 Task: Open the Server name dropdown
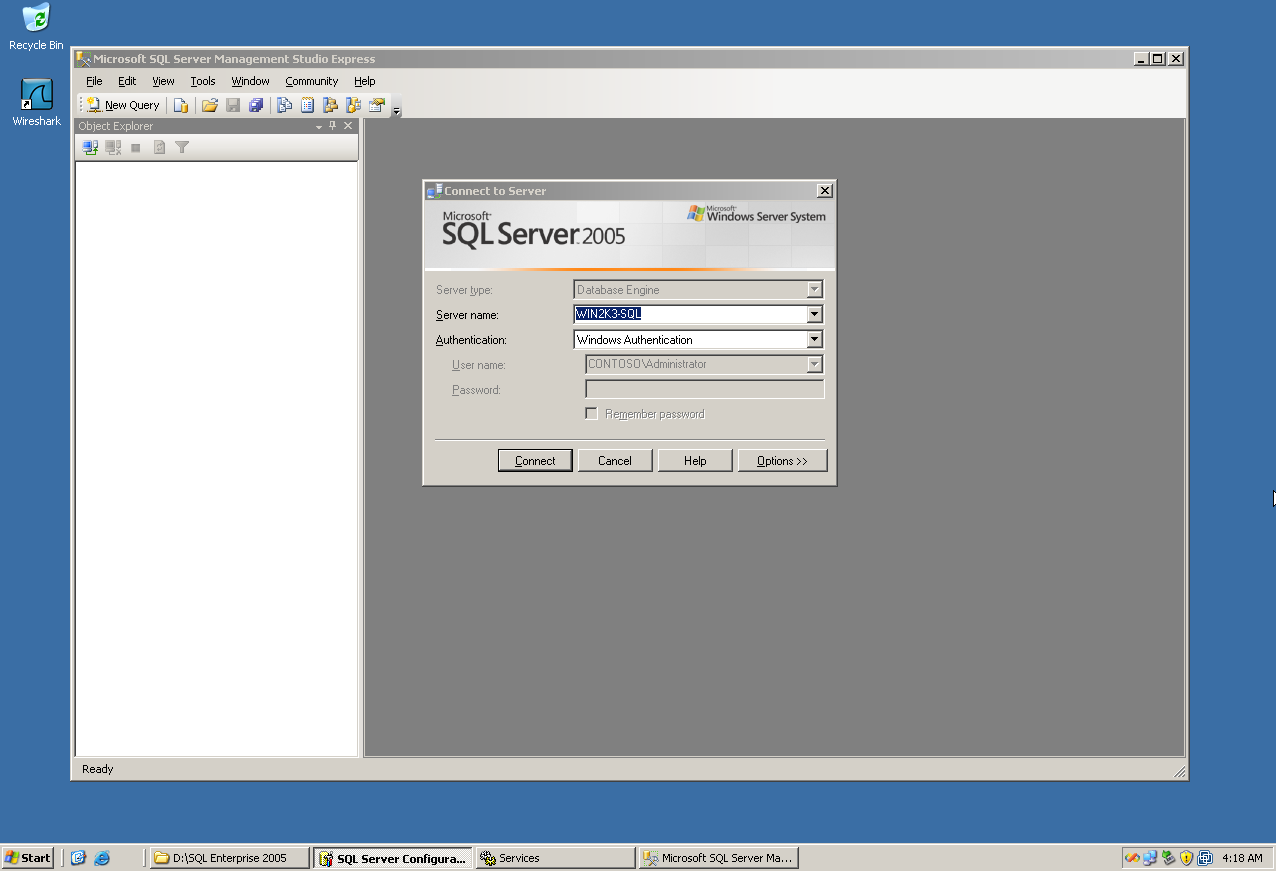(816, 313)
